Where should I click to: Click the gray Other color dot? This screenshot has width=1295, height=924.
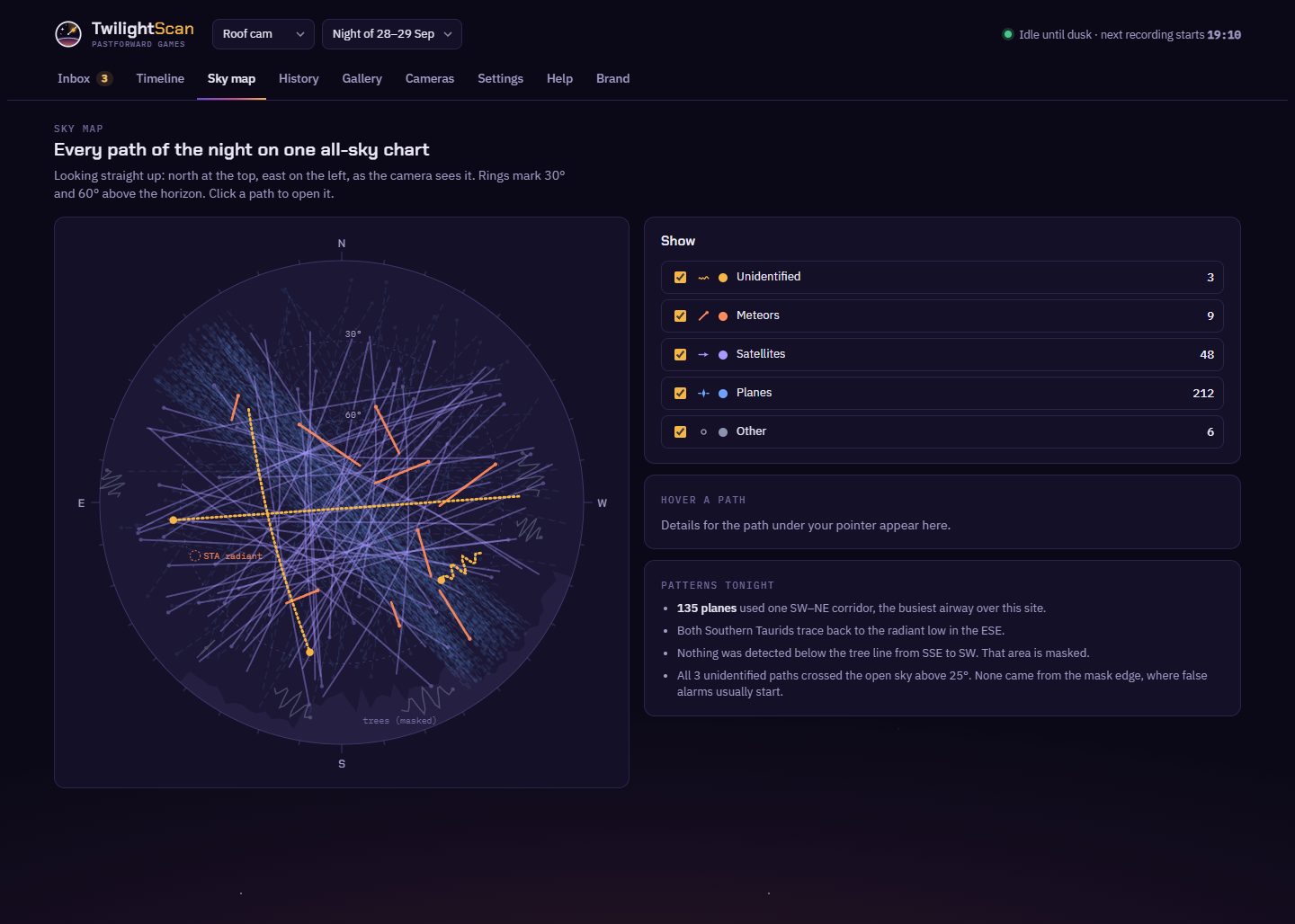click(x=723, y=432)
